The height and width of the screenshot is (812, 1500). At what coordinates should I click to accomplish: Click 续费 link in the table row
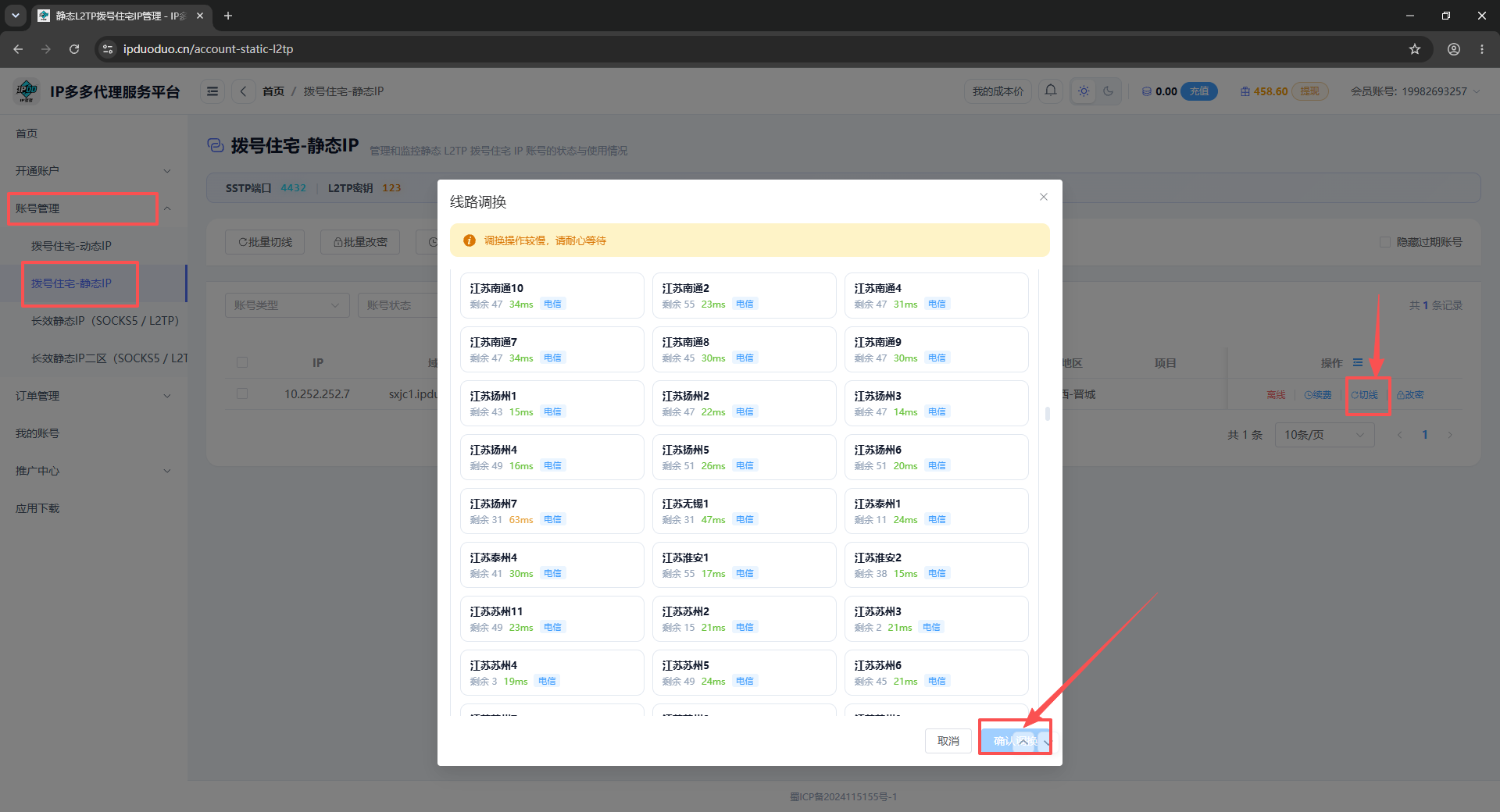(x=1318, y=395)
